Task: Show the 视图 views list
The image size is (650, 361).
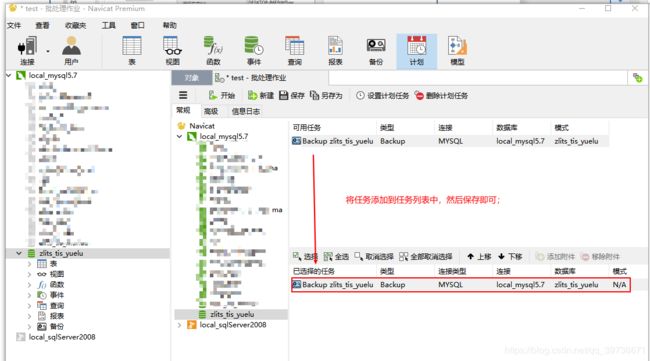Action: (x=172, y=51)
